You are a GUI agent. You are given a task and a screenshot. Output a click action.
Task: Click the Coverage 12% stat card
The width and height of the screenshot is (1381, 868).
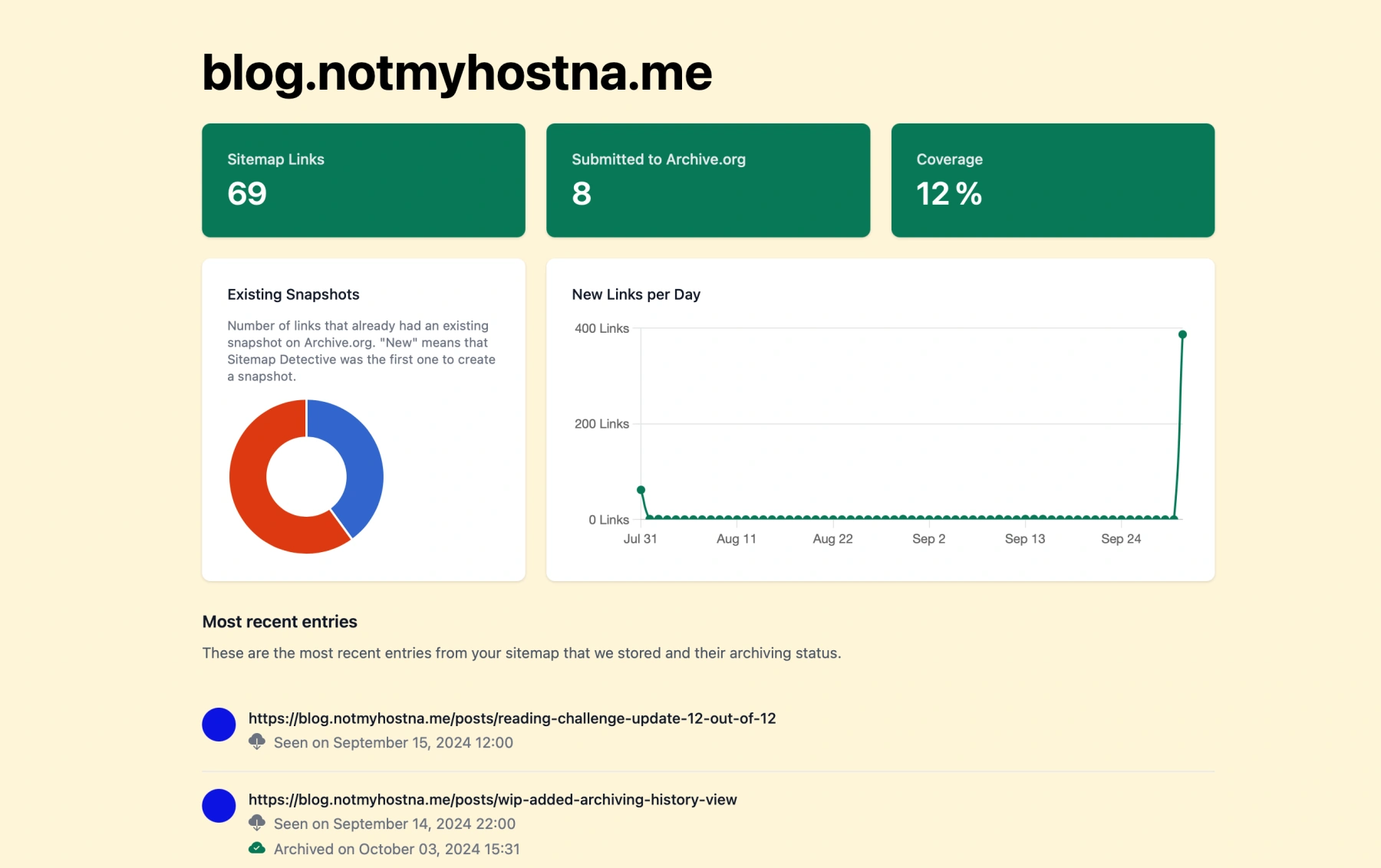click(x=1053, y=180)
